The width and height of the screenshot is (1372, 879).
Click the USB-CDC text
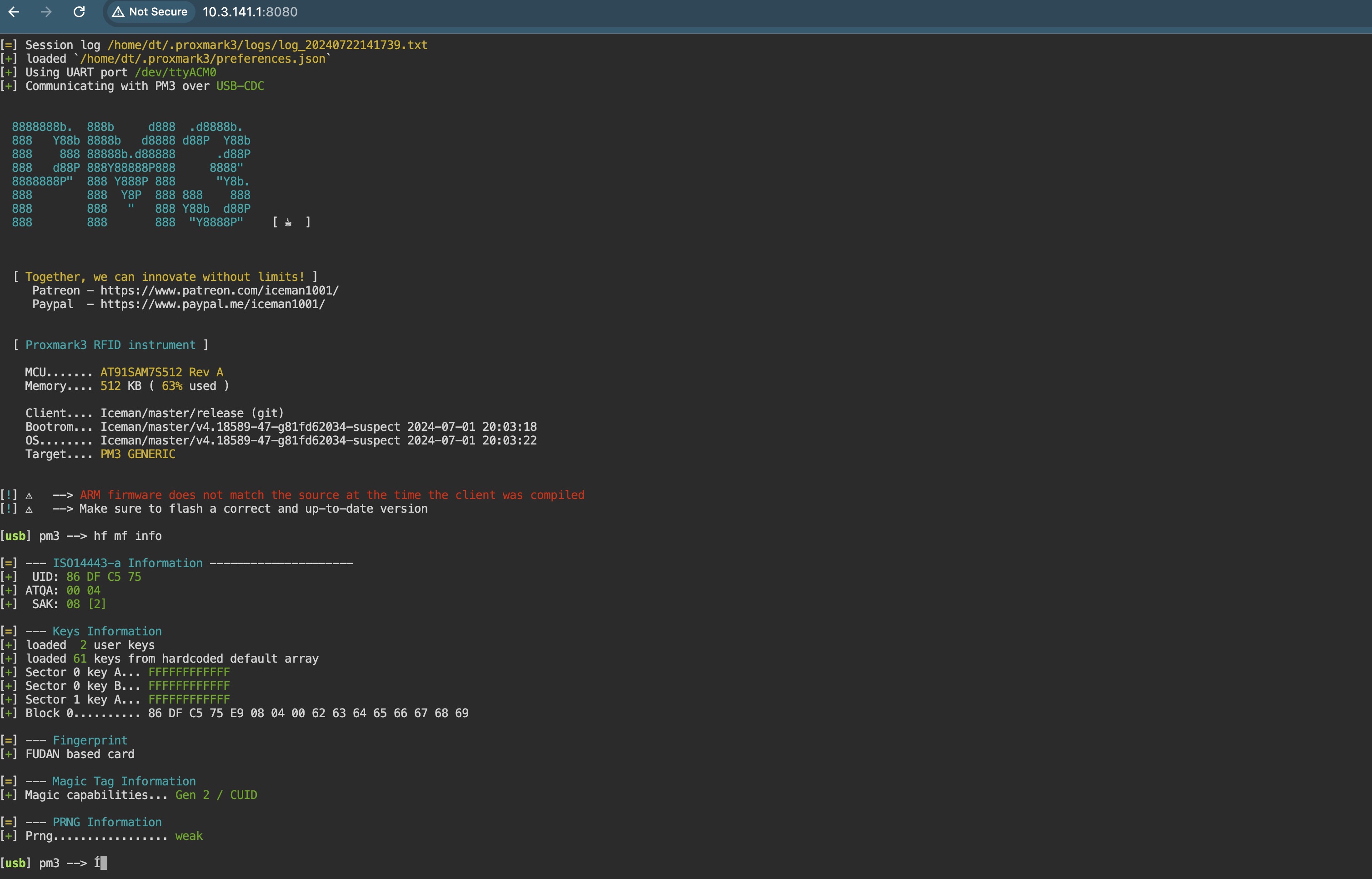point(240,86)
